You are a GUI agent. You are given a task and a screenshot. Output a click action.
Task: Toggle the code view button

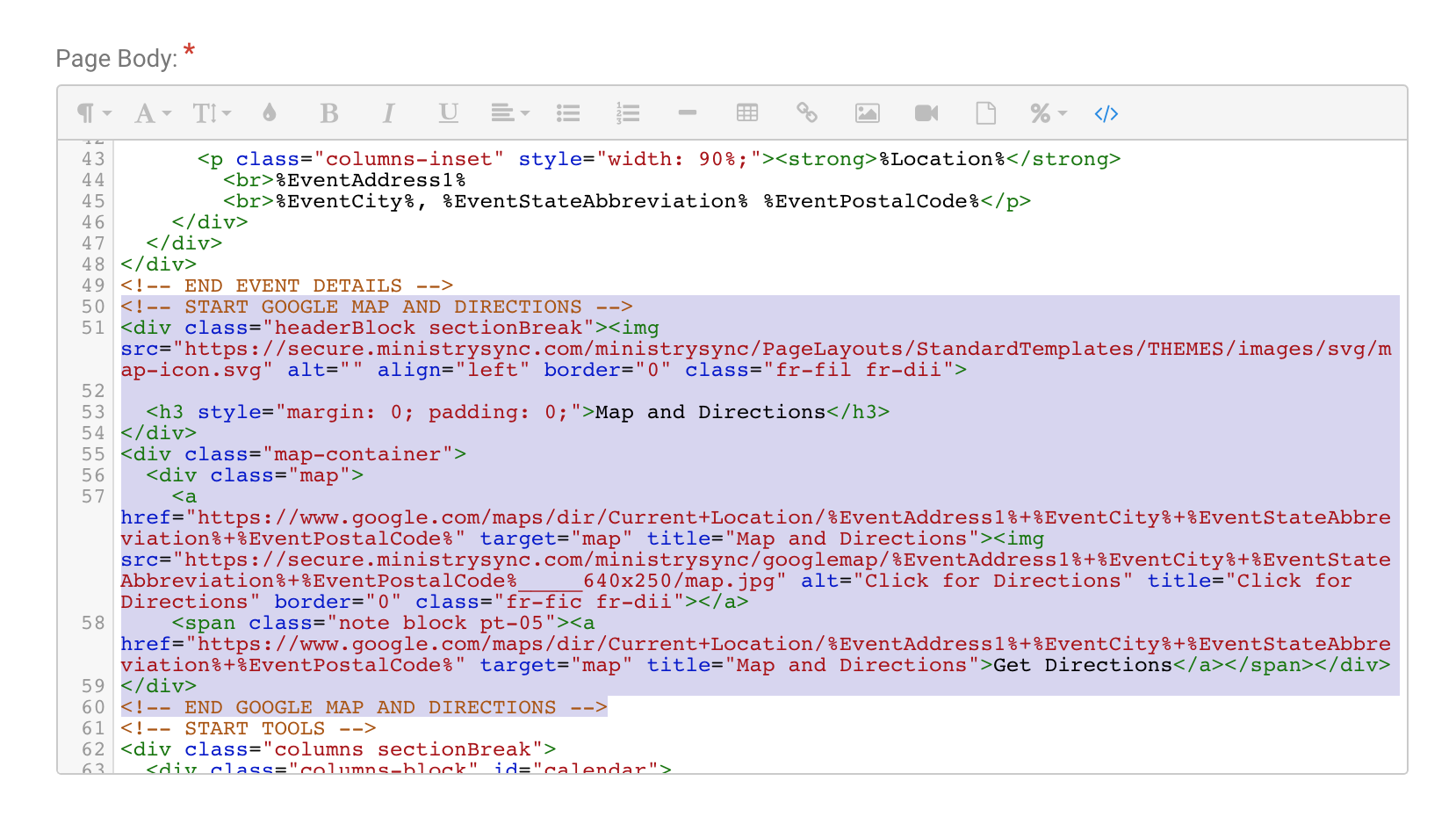click(x=1106, y=113)
